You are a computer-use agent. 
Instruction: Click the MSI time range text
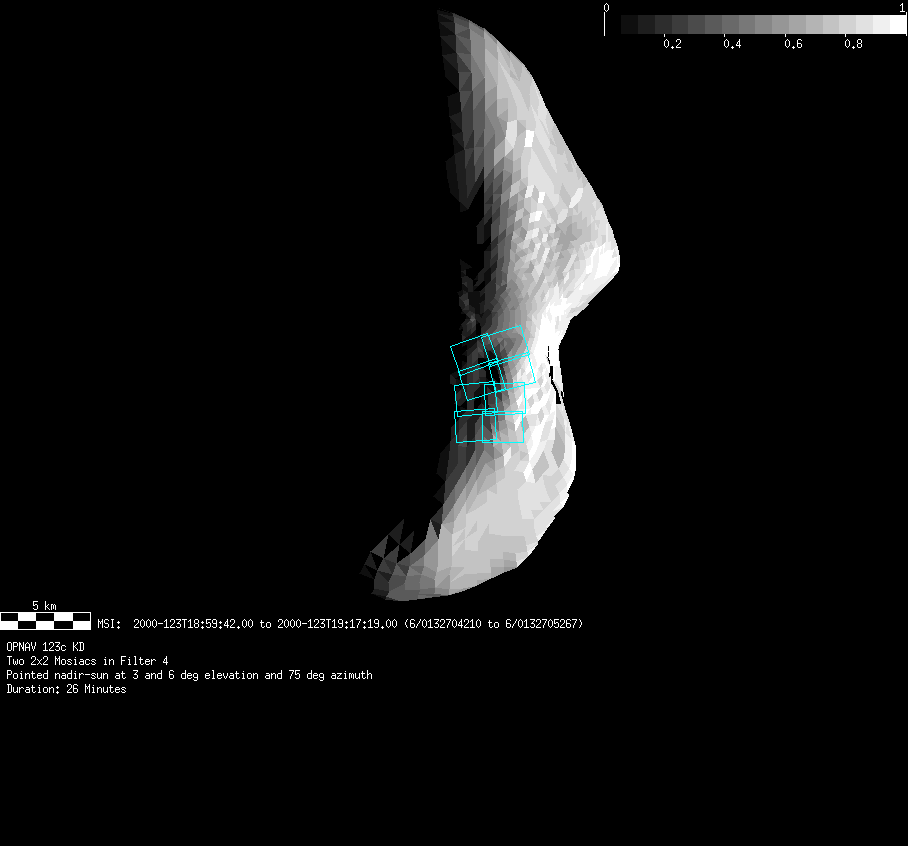(340, 624)
